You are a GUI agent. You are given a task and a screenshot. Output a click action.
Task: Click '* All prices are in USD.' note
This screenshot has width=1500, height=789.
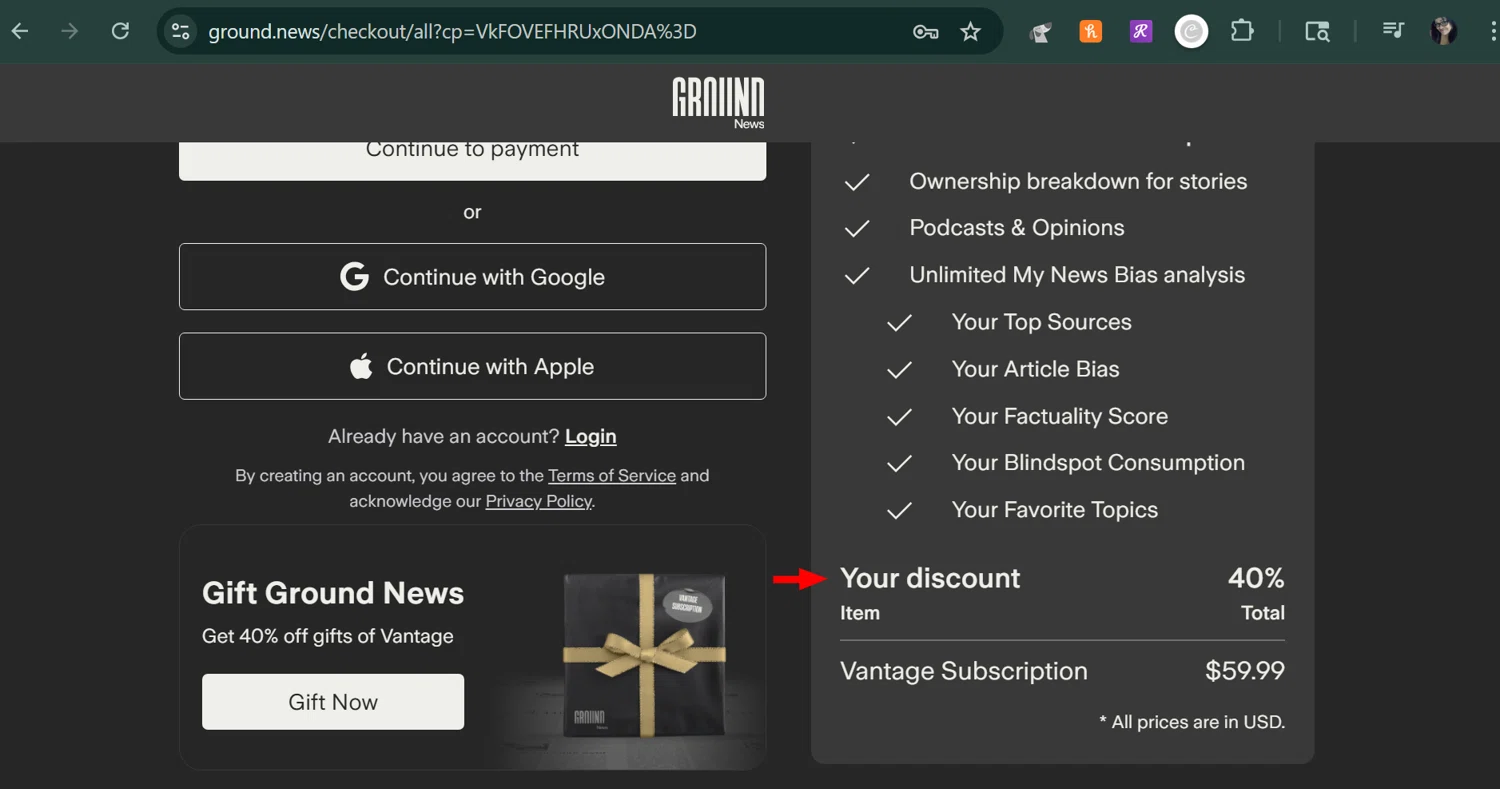[x=1192, y=722]
